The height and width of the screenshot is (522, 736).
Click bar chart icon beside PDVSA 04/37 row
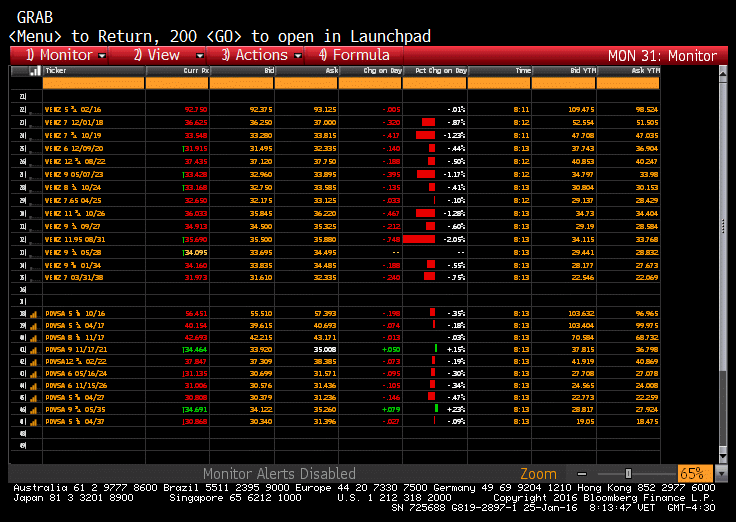[34, 422]
